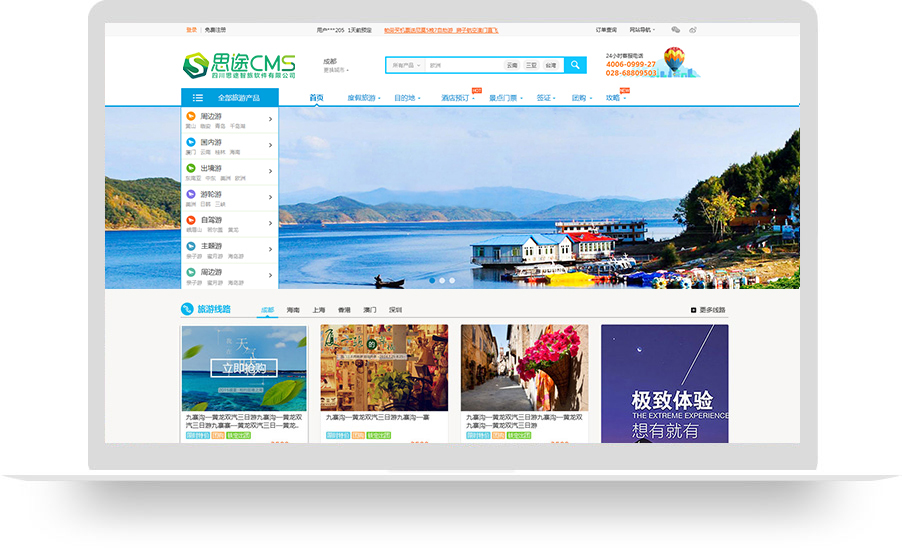
Task: Expand the 国内游 submenu arrow
Action: pyautogui.click(x=271, y=146)
